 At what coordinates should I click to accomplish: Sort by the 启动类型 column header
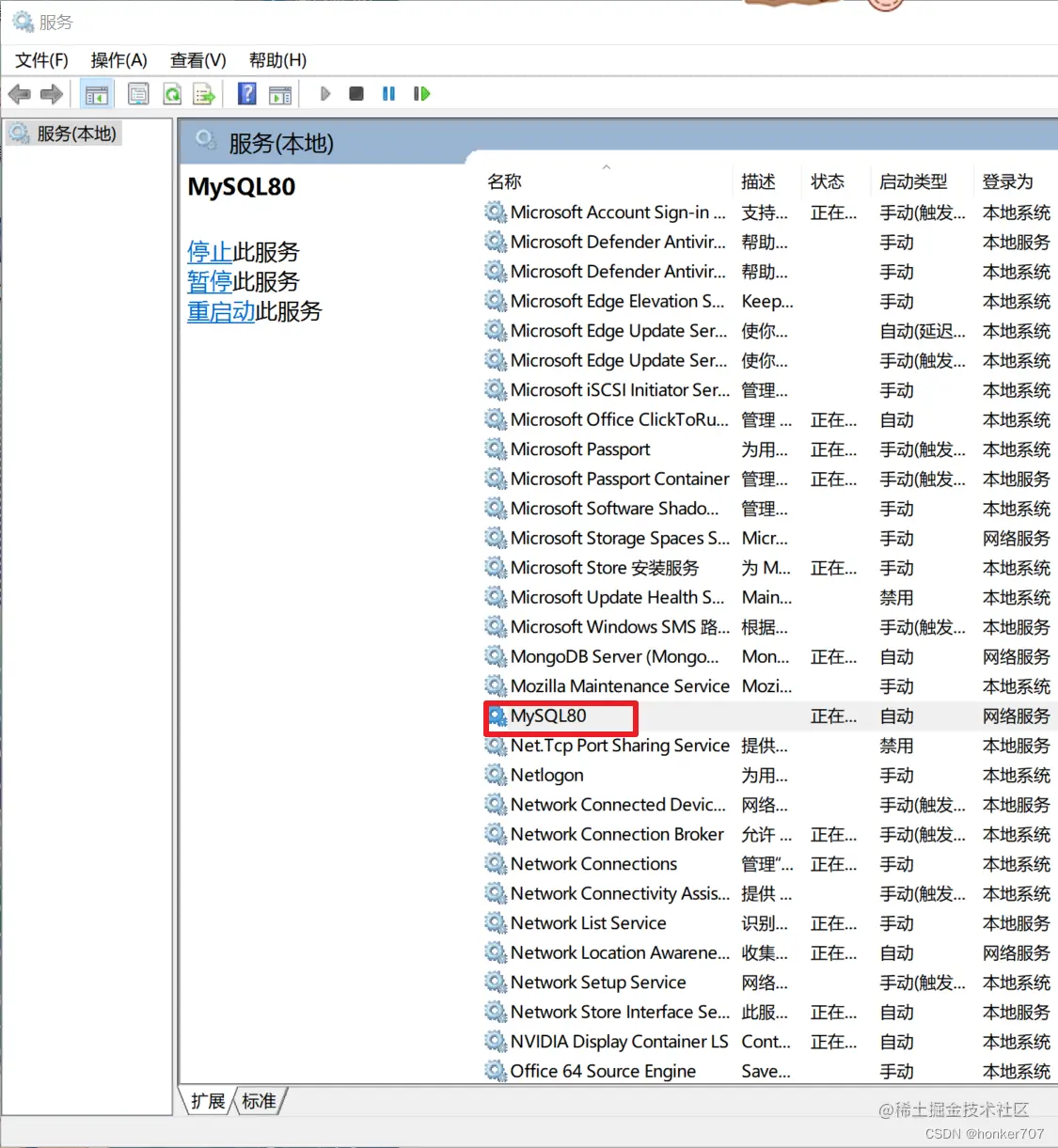(x=923, y=181)
